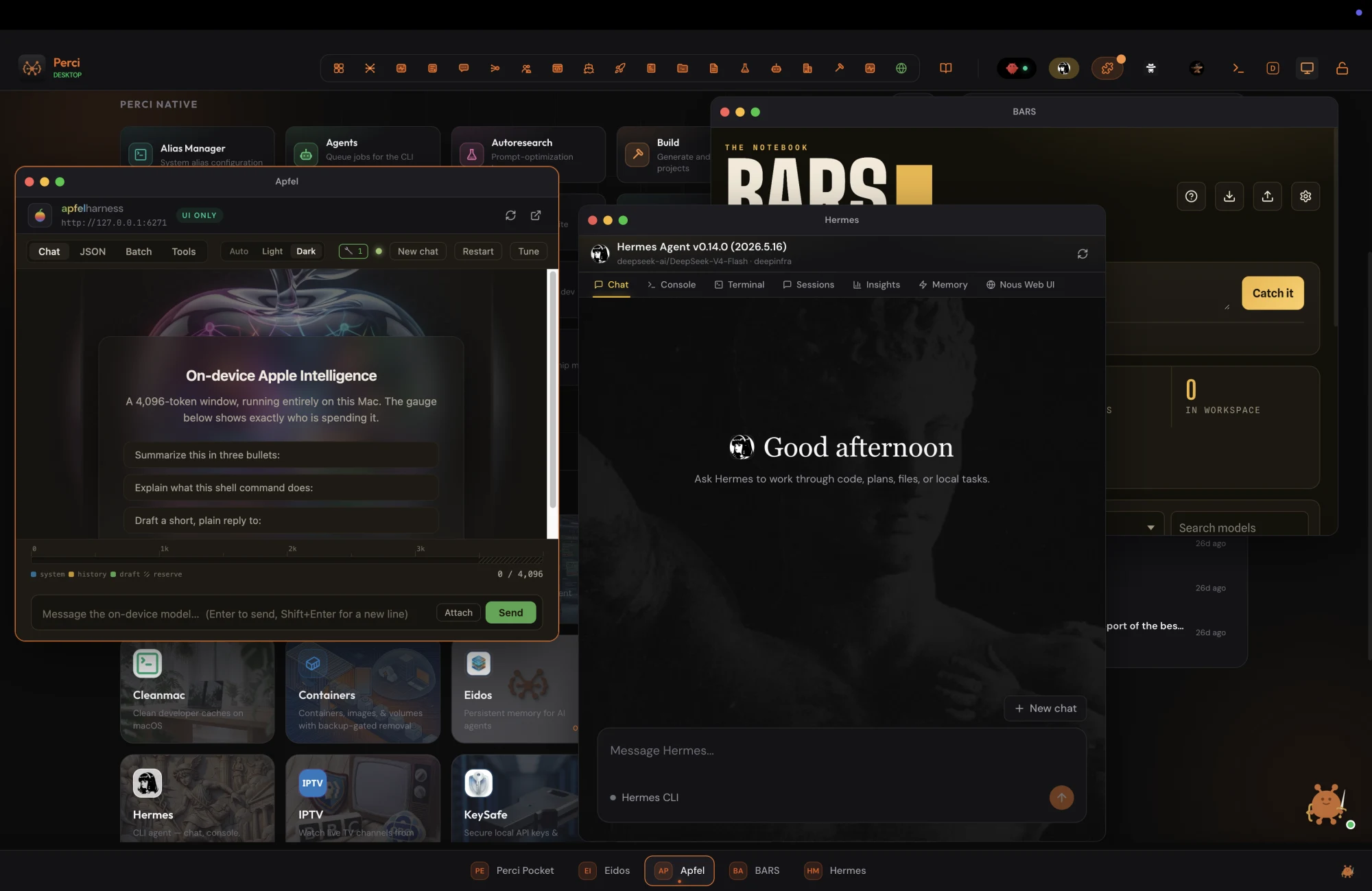Click the green Send button in Apfel
The height and width of the screenshot is (891, 1372).
[x=511, y=613]
